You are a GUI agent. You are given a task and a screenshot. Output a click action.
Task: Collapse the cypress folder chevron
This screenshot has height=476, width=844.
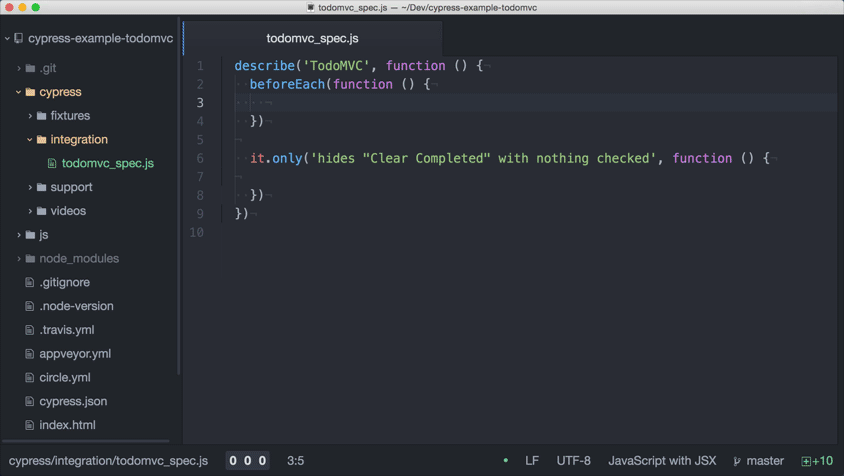19,92
